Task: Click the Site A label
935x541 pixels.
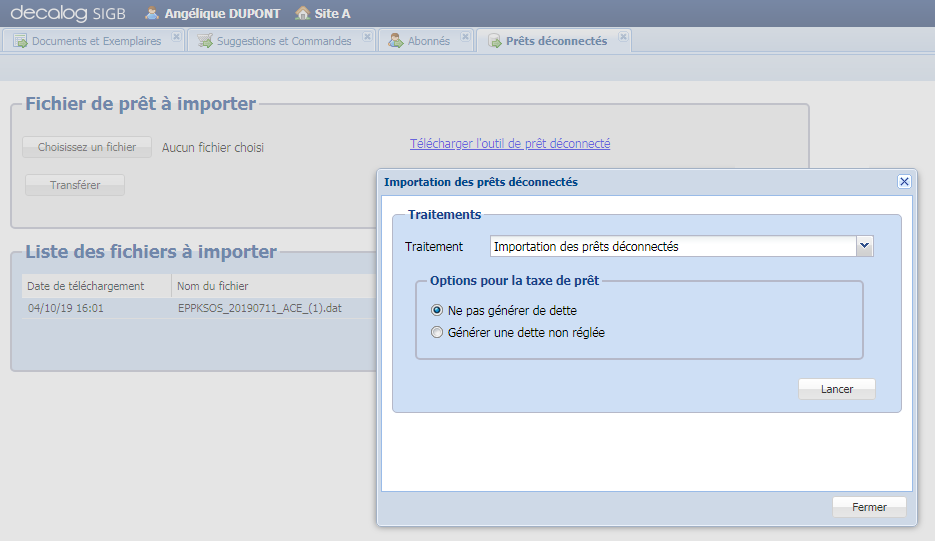Action: (332, 13)
